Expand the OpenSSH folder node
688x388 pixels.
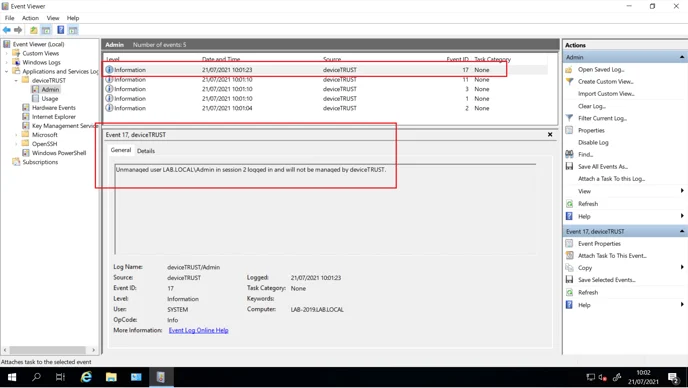coord(16,144)
